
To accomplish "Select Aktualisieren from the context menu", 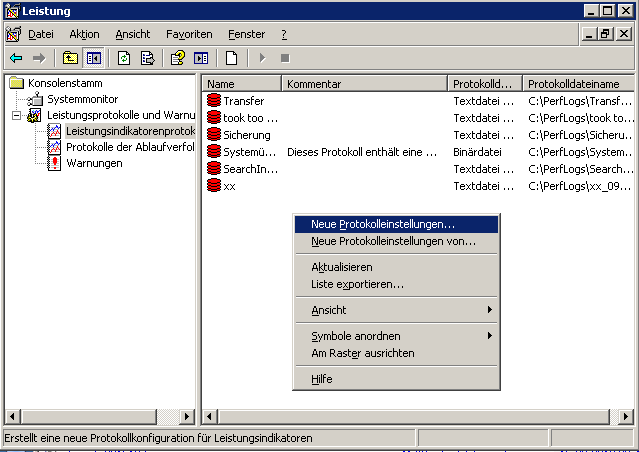I will point(396,267).
